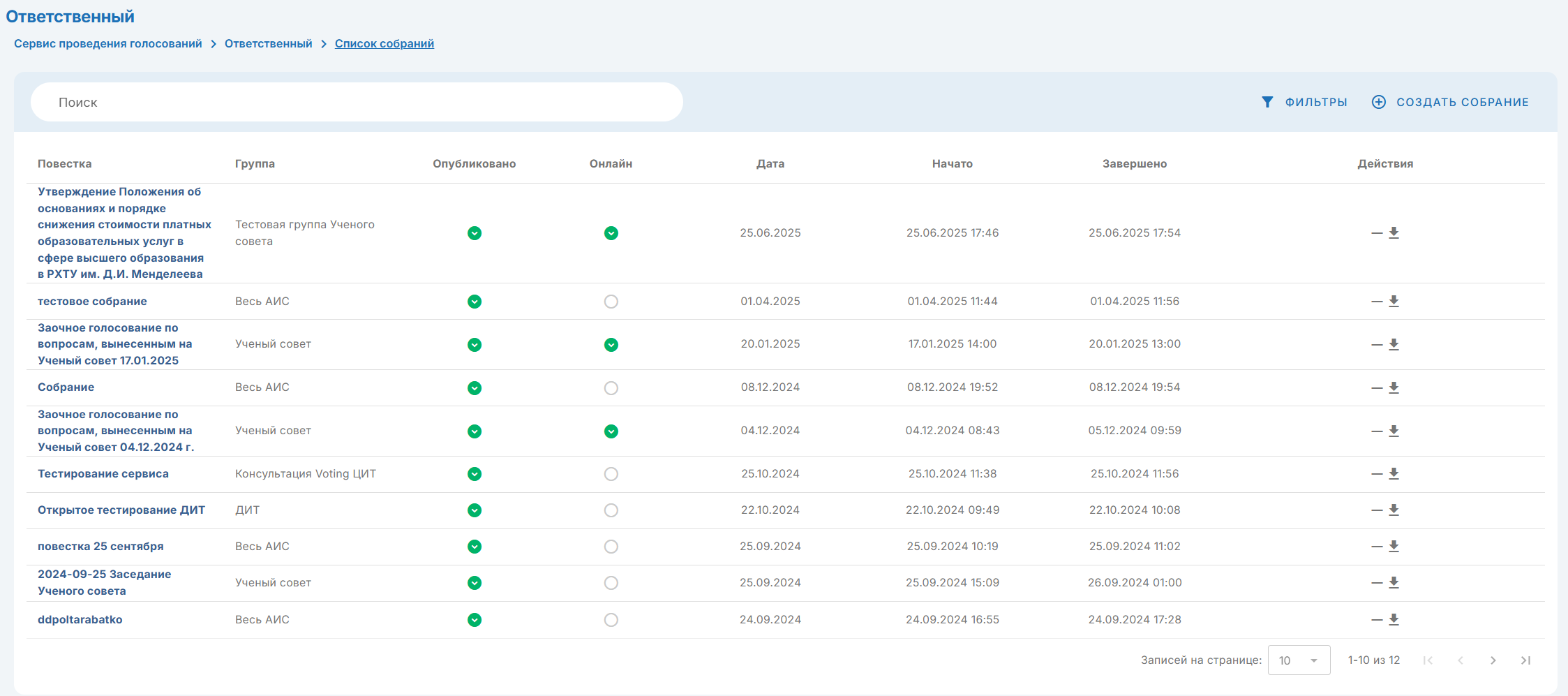
Task: Sort table by 'Дата' column header
Action: point(770,164)
